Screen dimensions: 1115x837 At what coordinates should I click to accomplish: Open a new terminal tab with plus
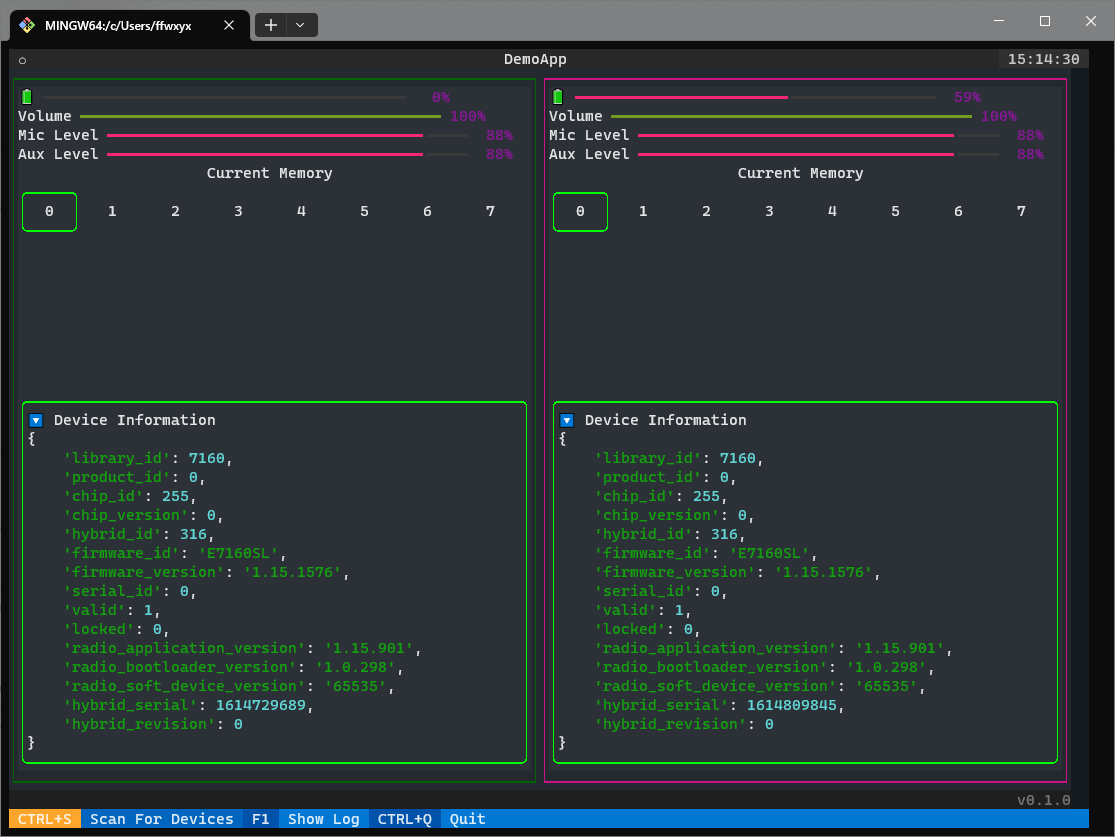click(271, 25)
